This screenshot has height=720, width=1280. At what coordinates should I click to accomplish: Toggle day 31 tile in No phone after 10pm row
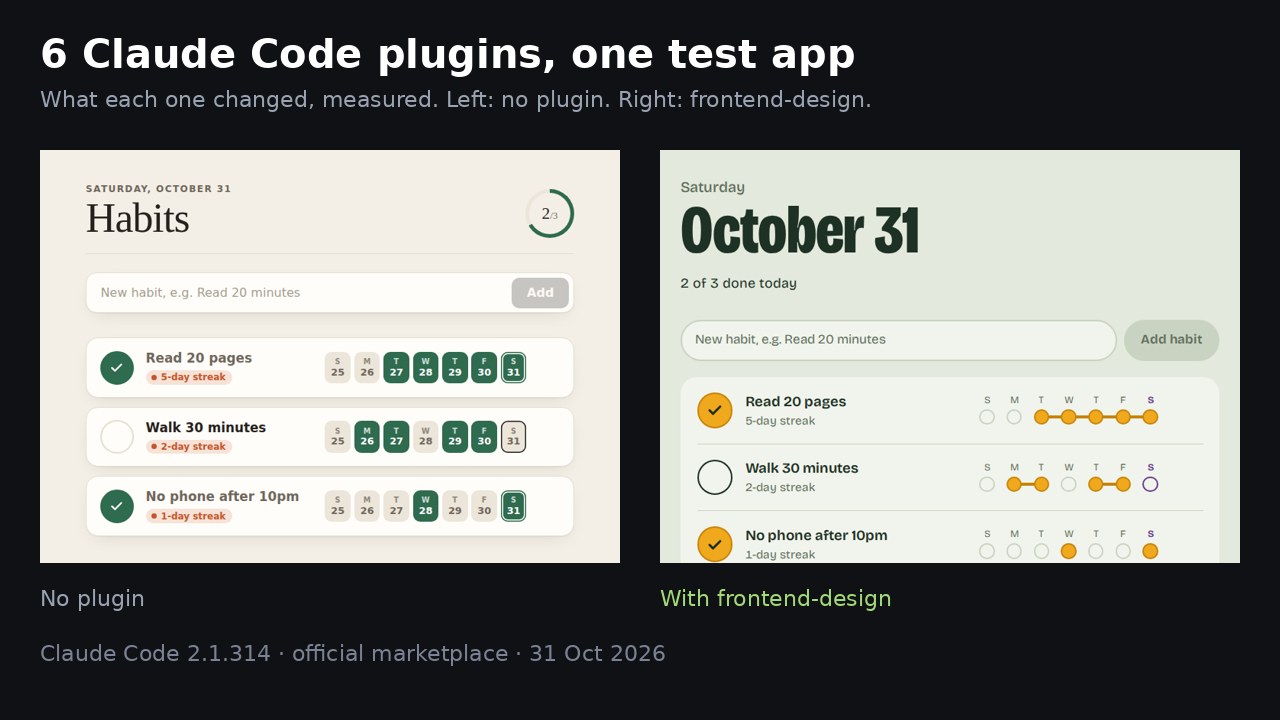(x=513, y=506)
